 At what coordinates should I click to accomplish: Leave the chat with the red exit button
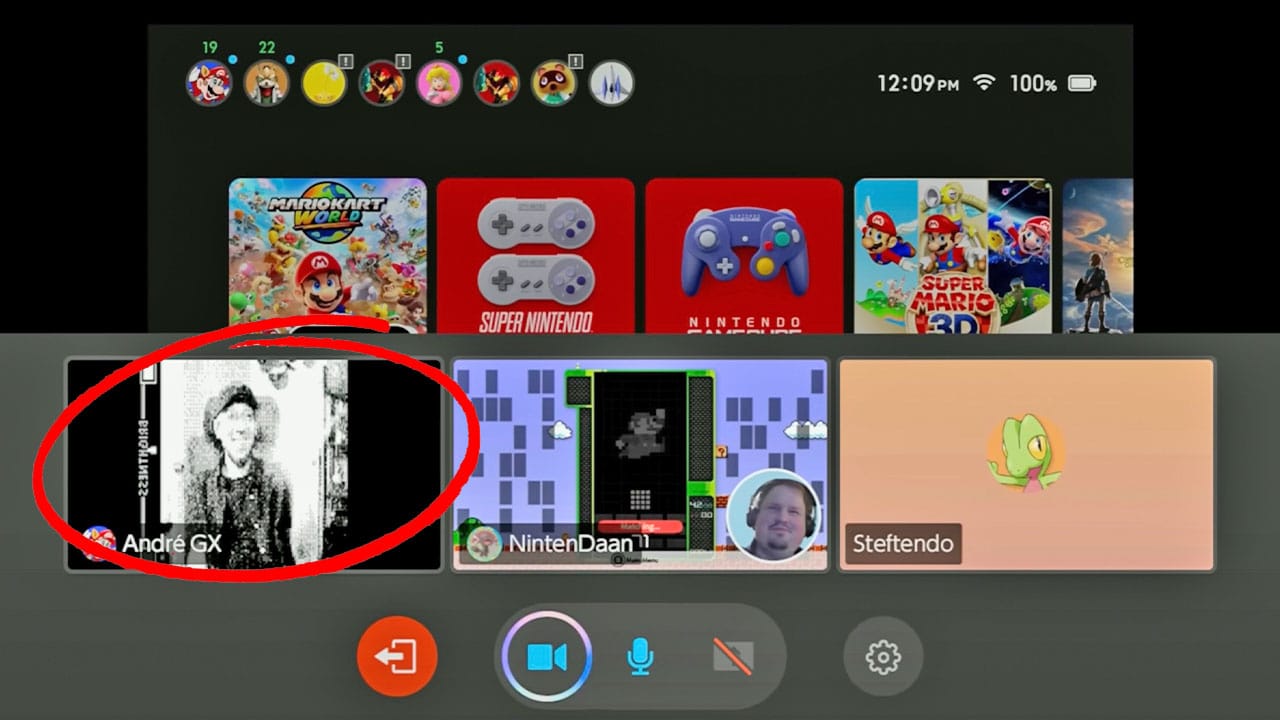pos(397,657)
